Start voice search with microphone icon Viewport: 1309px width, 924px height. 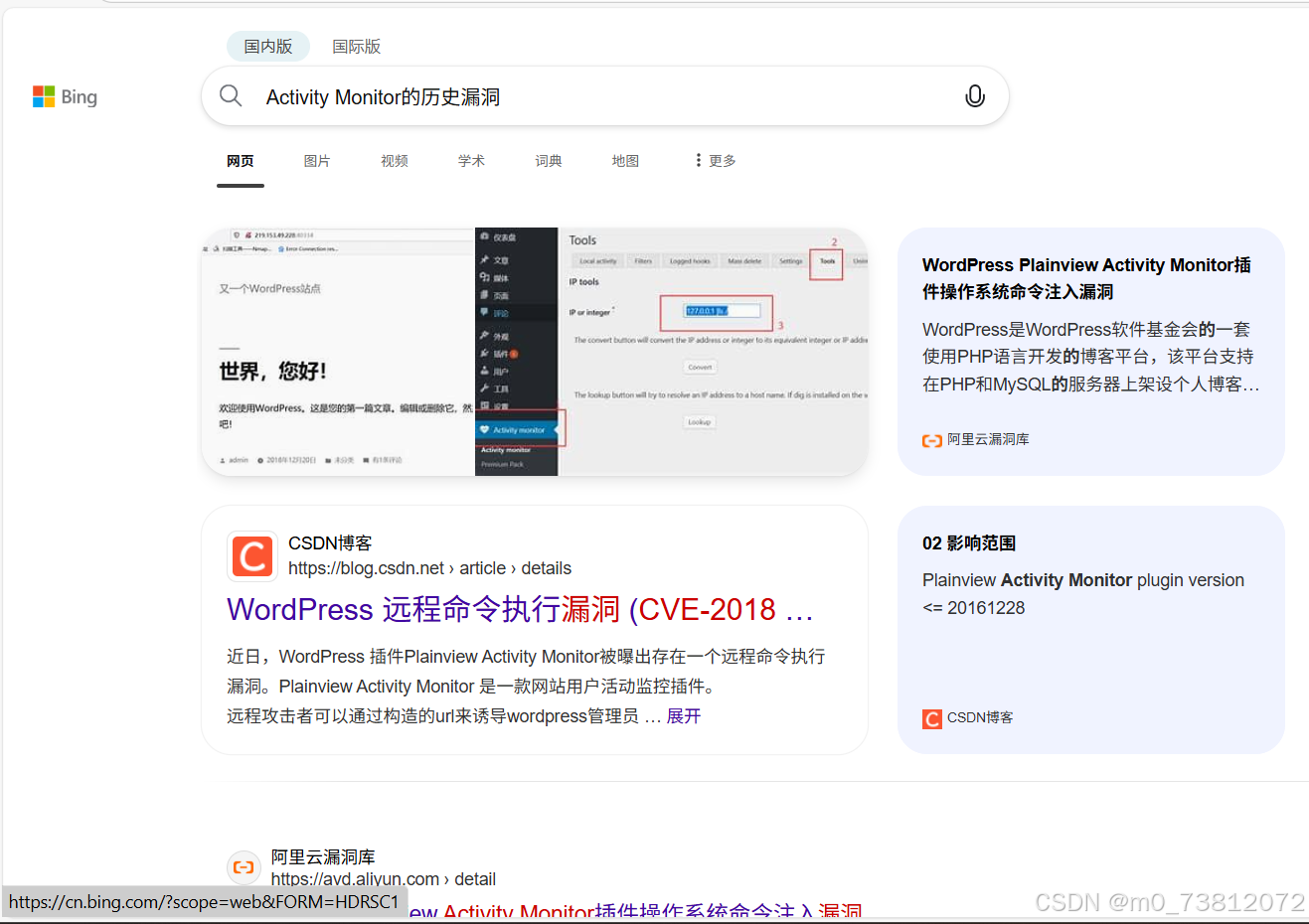[975, 95]
